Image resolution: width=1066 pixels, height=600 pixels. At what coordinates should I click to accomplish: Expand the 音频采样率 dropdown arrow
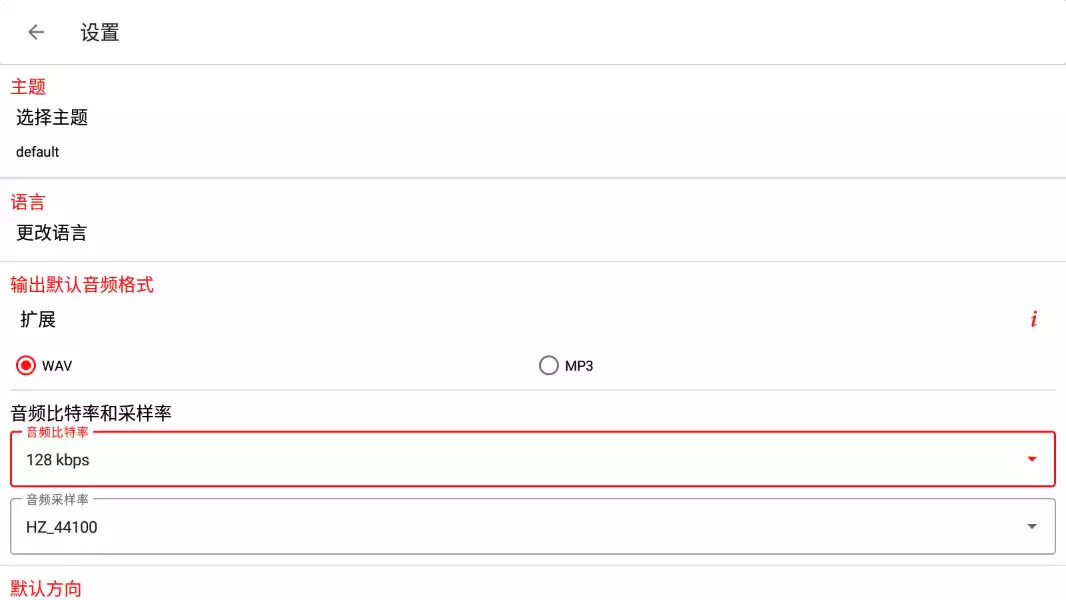click(x=1032, y=527)
